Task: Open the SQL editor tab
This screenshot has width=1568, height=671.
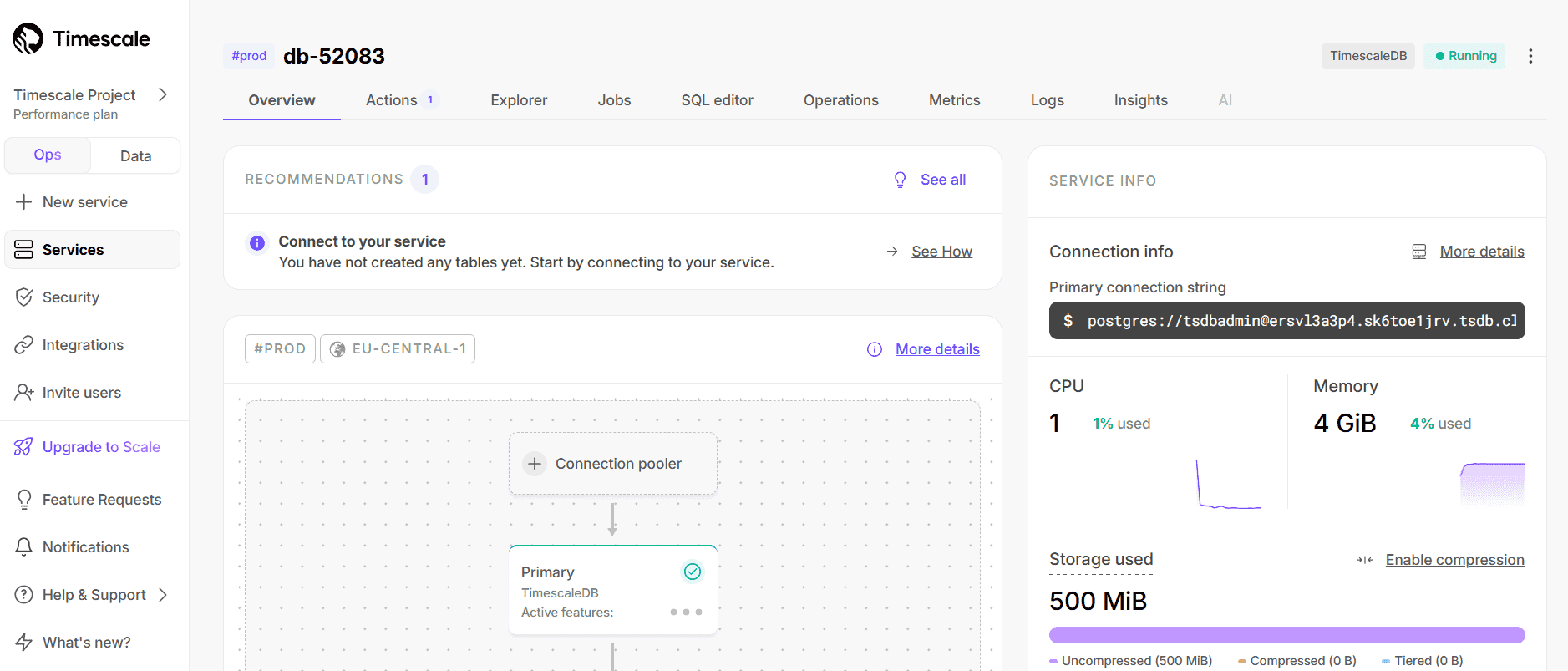Action: coord(717,100)
